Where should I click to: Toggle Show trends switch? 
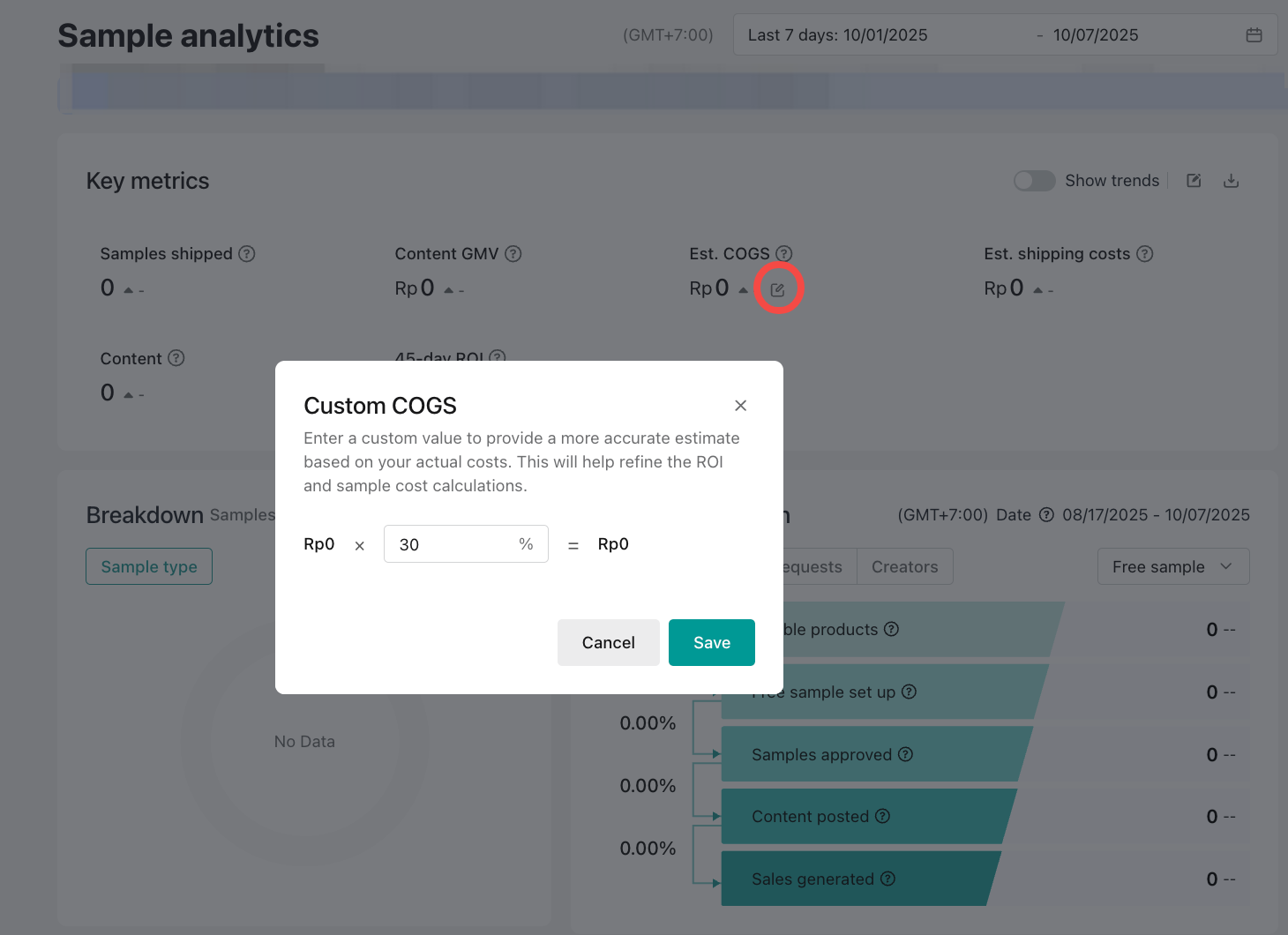pos(1034,181)
